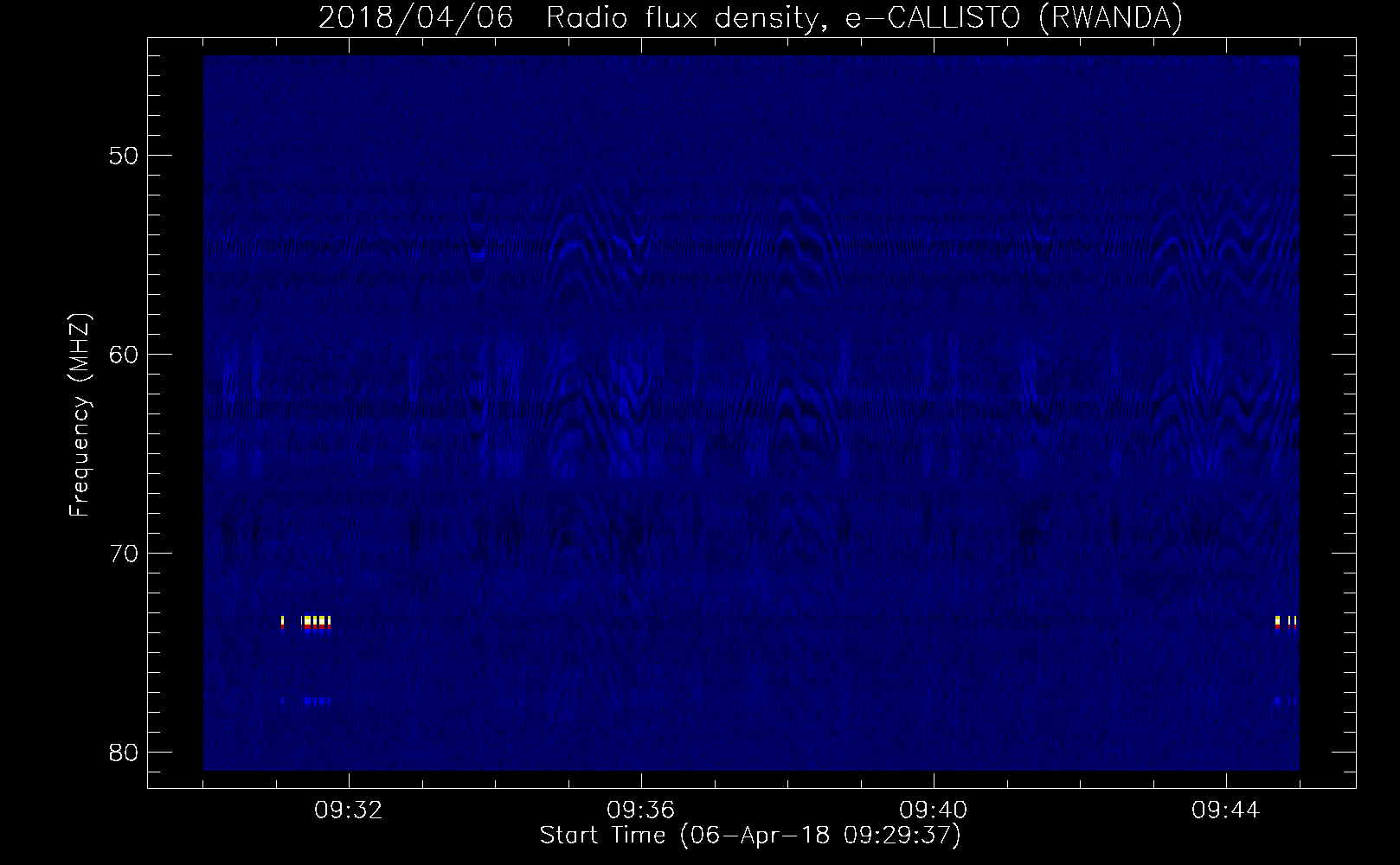Click the 09:40 time tick label
The width and height of the screenshot is (1400, 865).
pos(934,811)
